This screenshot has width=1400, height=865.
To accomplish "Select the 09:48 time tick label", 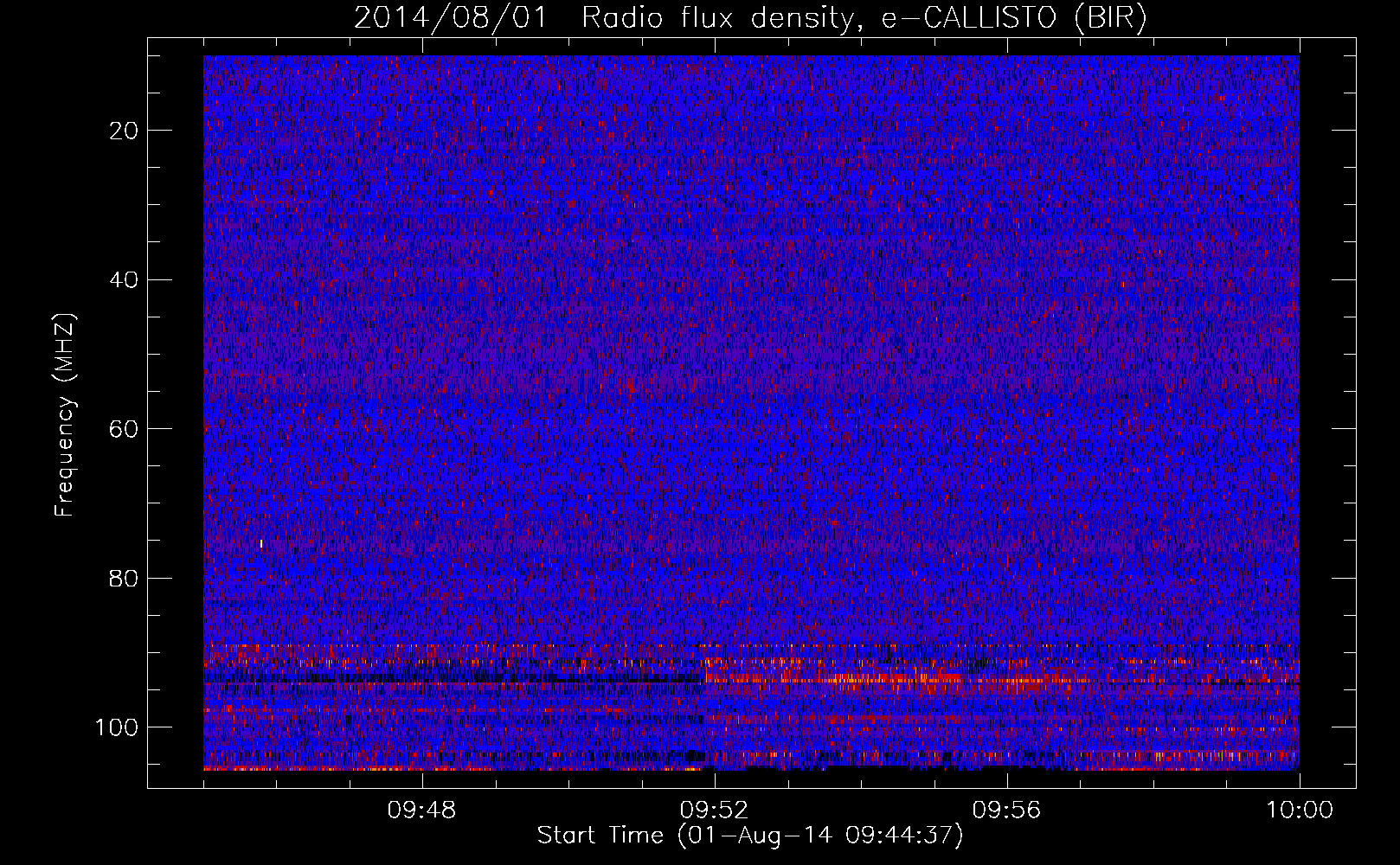I will [421, 811].
